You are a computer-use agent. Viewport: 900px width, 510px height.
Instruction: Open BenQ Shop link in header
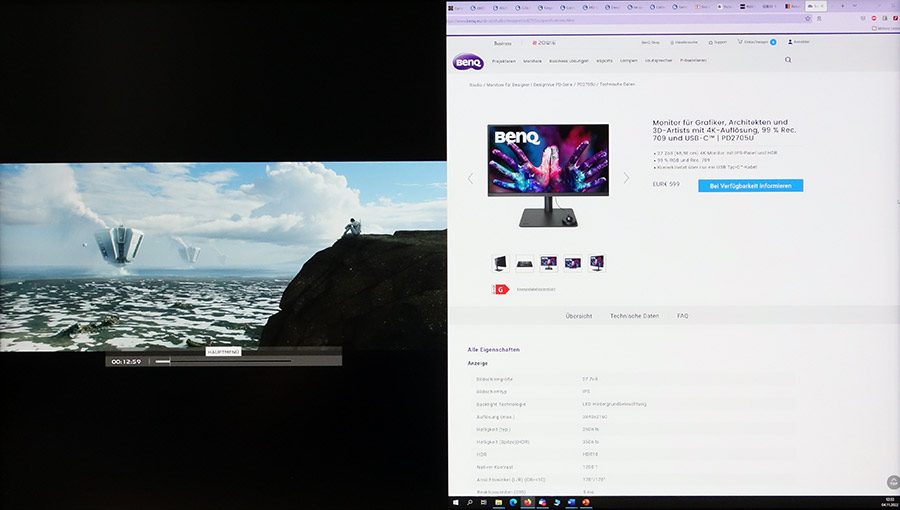pyautogui.click(x=650, y=42)
